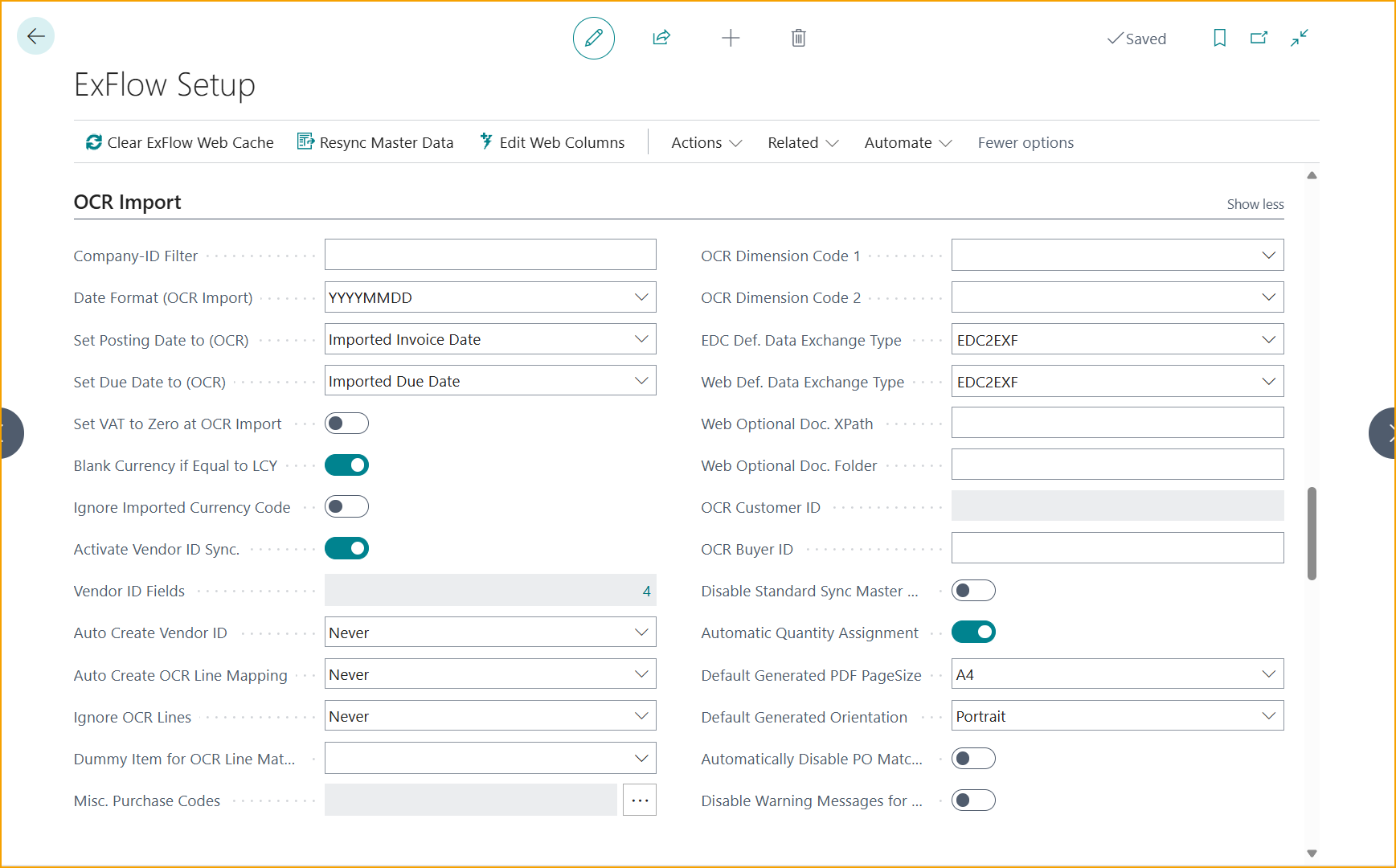The image size is (1396, 868).
Task: Open the share icon
Action: click(661, 38)
